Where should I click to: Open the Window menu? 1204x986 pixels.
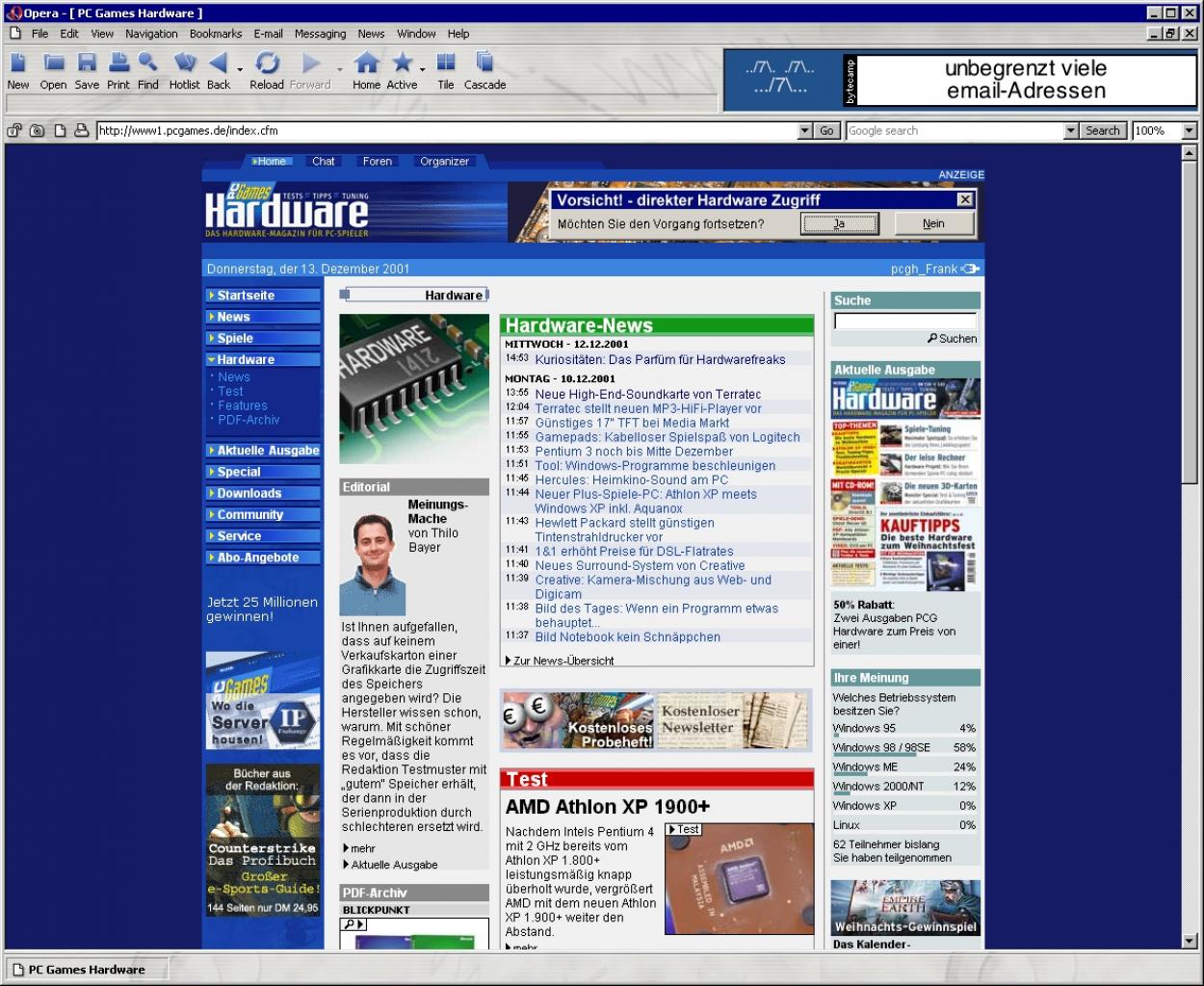pos(416,34)
